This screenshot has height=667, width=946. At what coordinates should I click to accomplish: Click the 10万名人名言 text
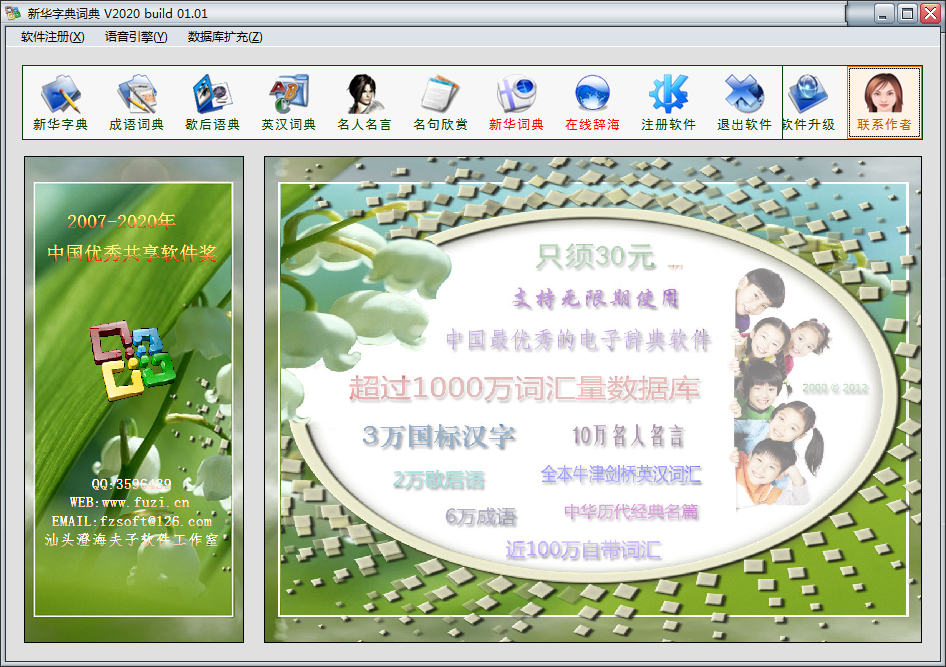pos(628,435)
